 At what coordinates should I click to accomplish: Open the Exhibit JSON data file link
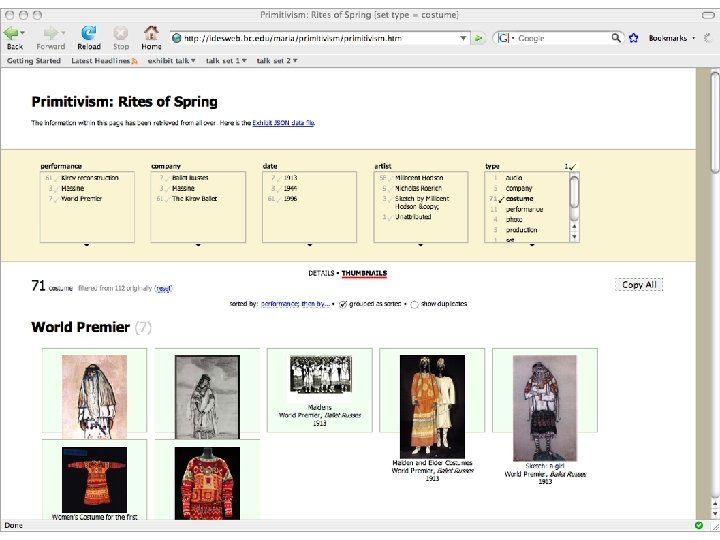tap(283, 123)
